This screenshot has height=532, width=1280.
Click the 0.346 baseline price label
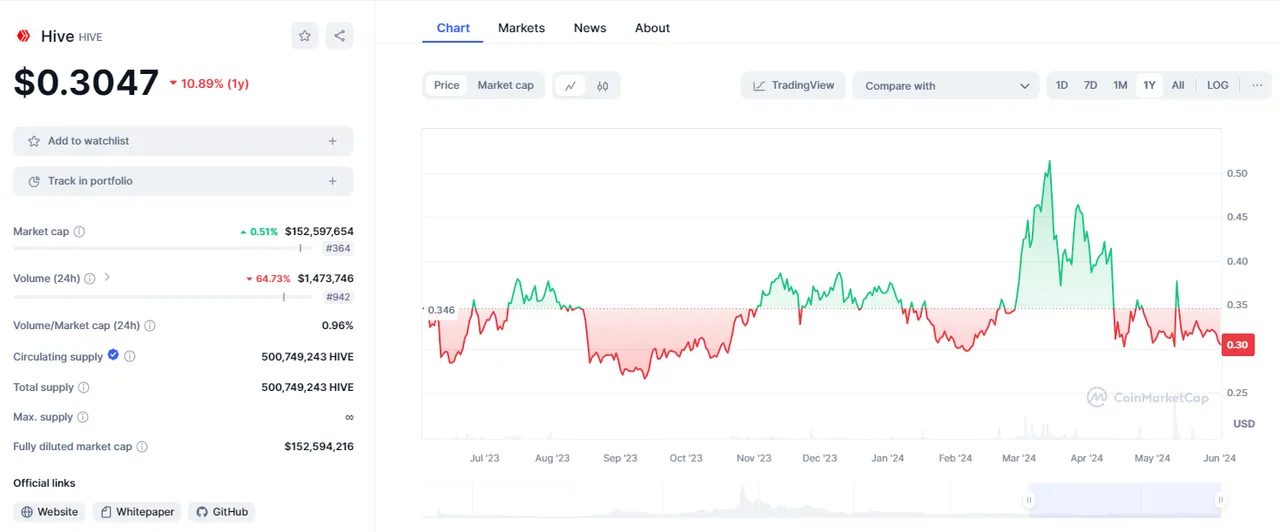point(441,310)
